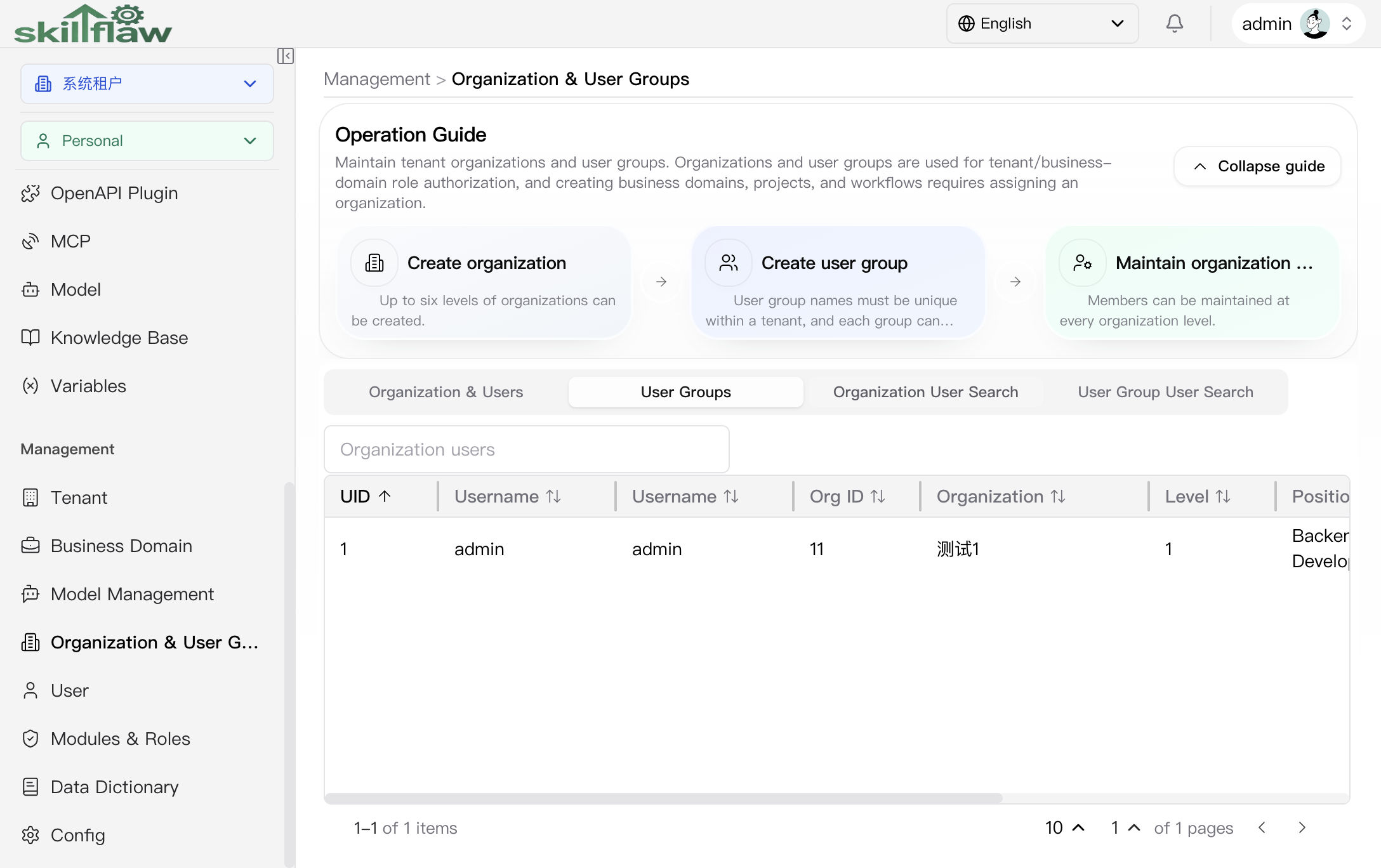Open the English language dropdown

[1042, 23]
